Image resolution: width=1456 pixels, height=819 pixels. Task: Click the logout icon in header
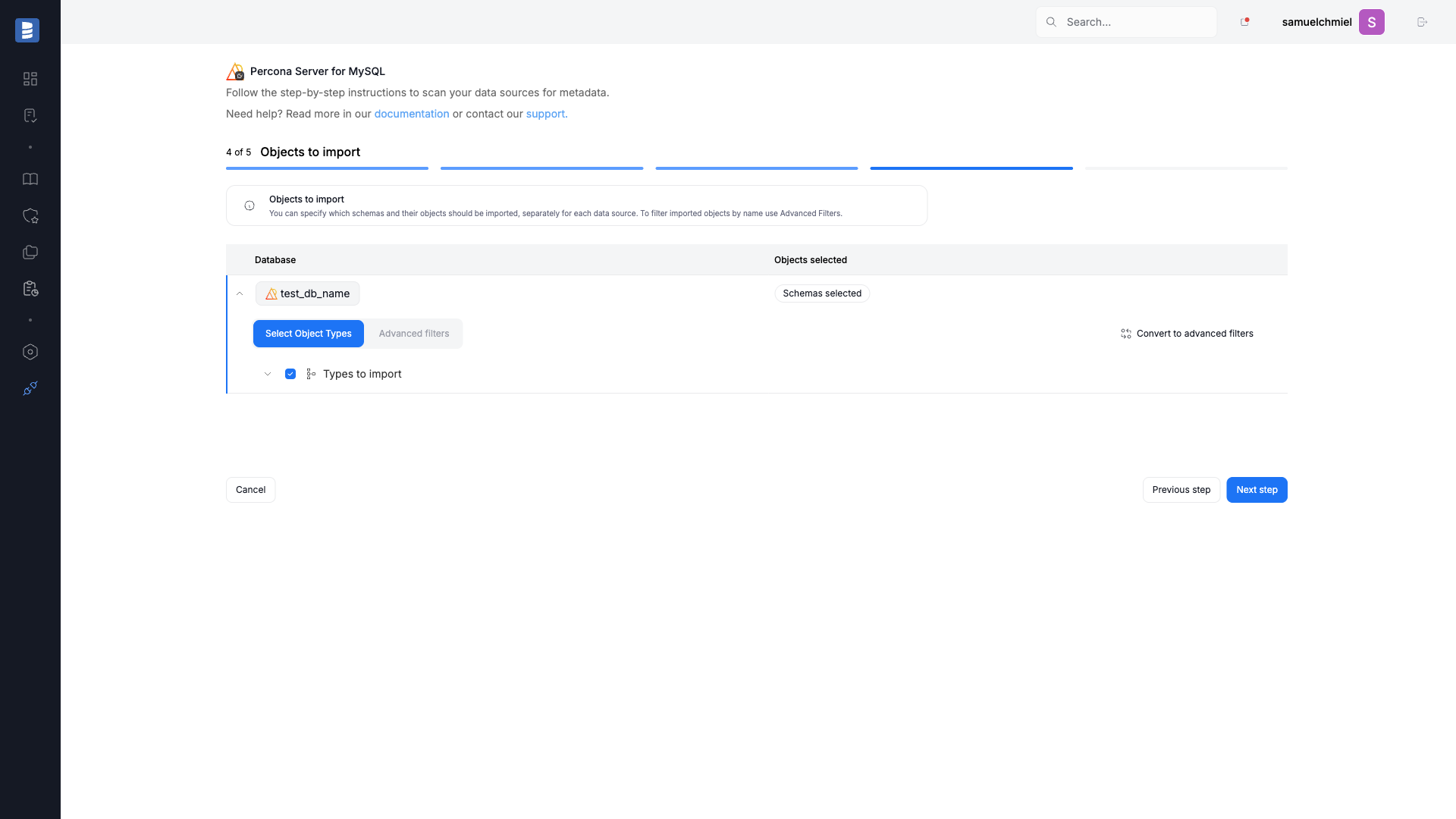point(1422,22)
